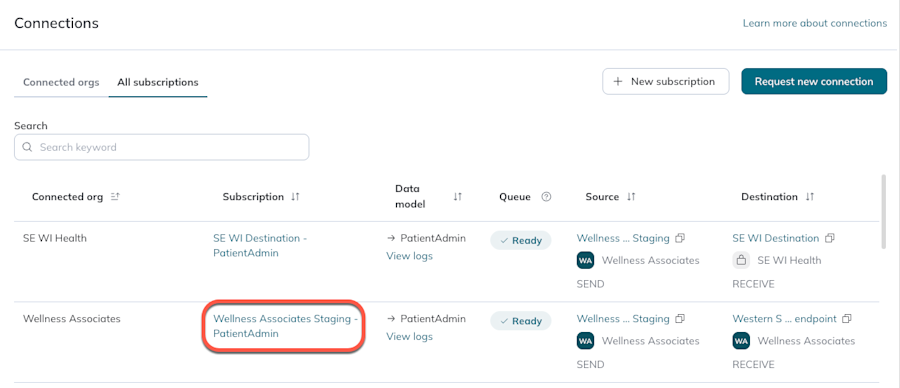Sort by Connected org column icon
This screenshot has width=900, height=388.
point(115,197)
